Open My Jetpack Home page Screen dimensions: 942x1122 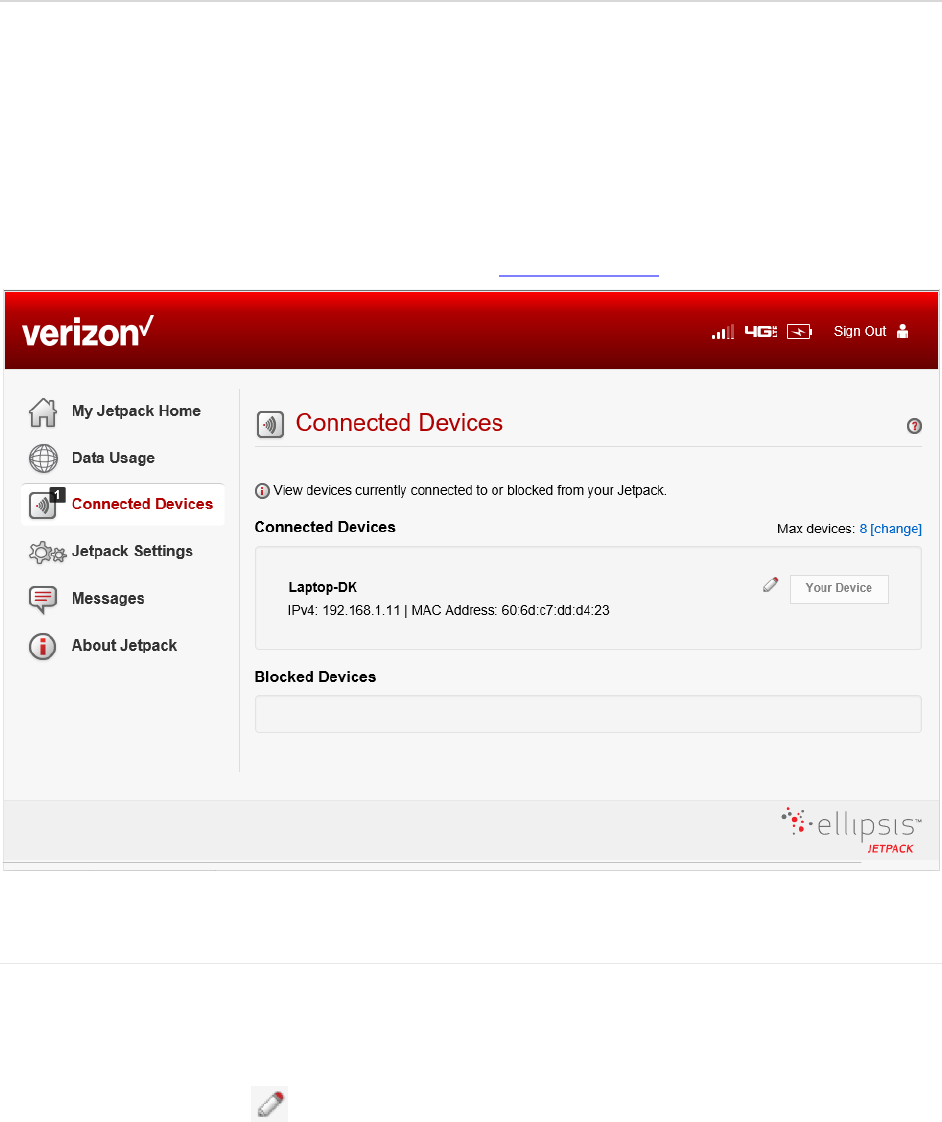coord(136,411)
